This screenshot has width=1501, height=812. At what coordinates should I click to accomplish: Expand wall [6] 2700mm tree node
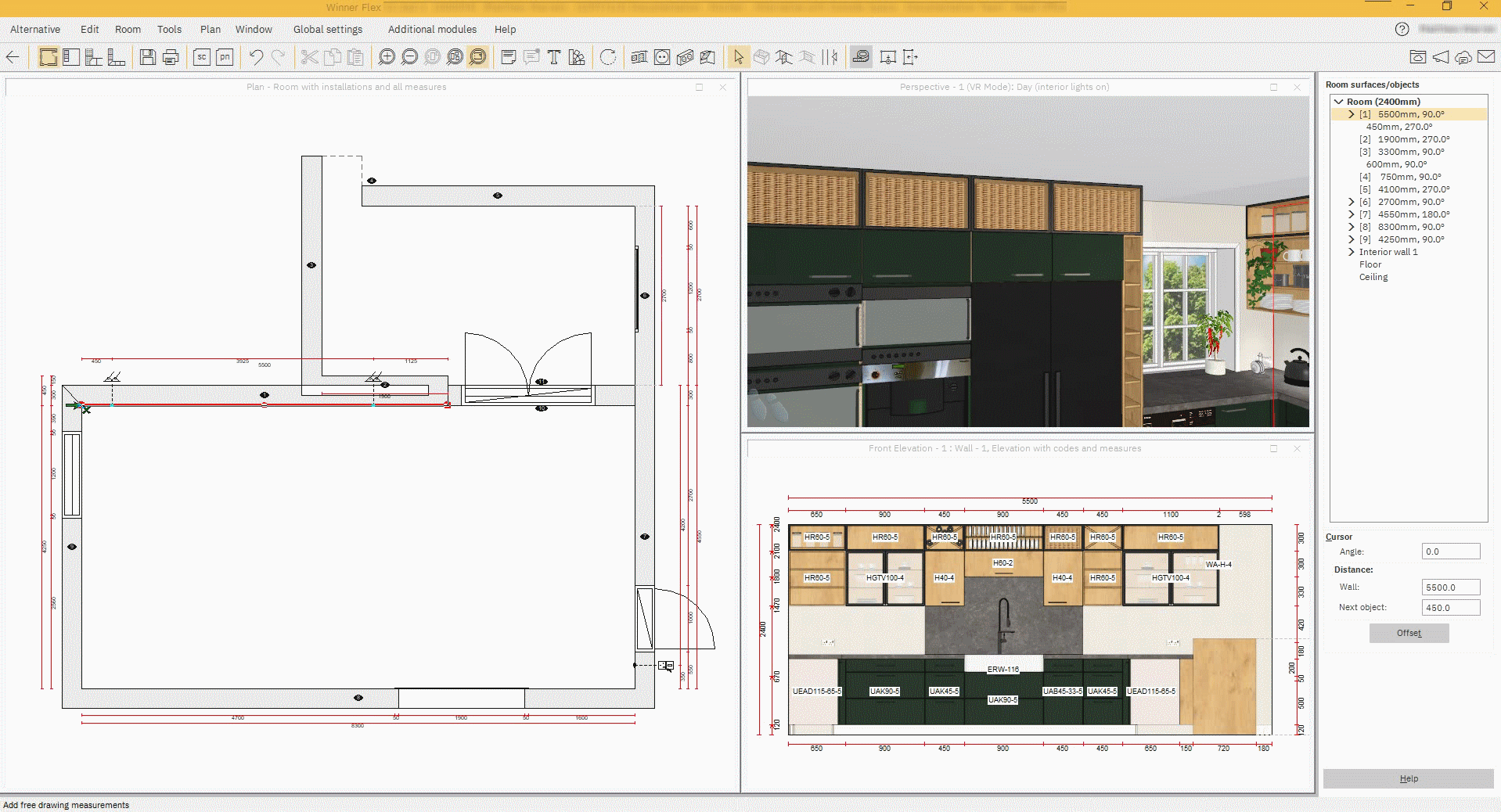1352,202
